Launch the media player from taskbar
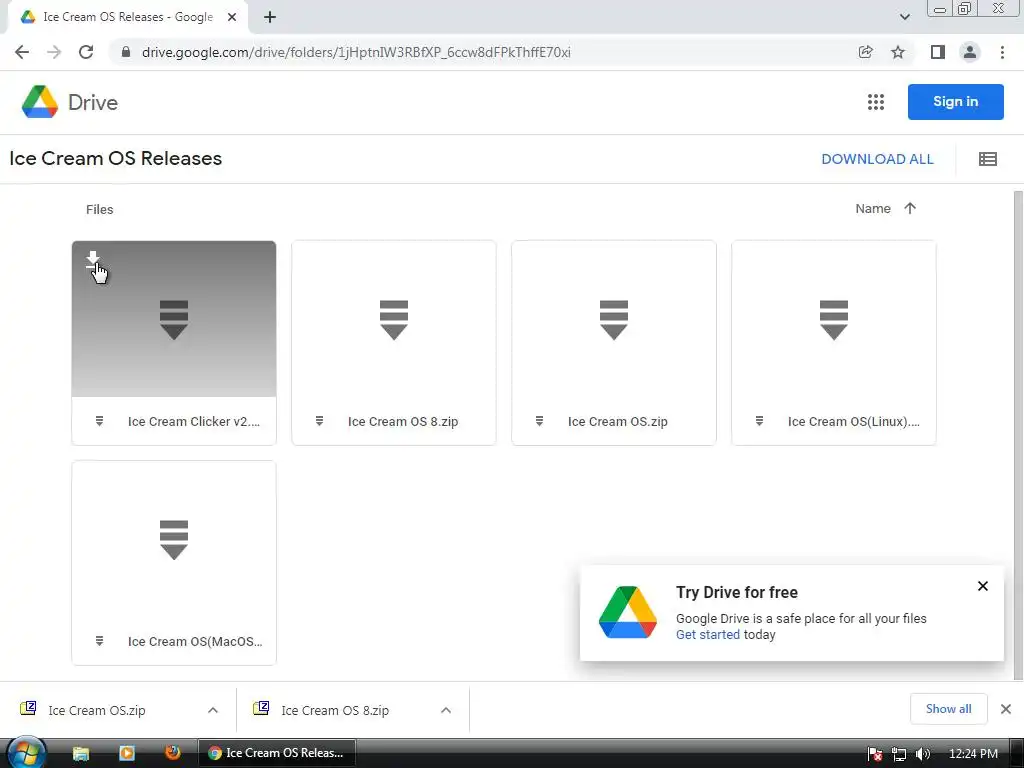Screen dimensions: 1024x768 pos(127,753)
